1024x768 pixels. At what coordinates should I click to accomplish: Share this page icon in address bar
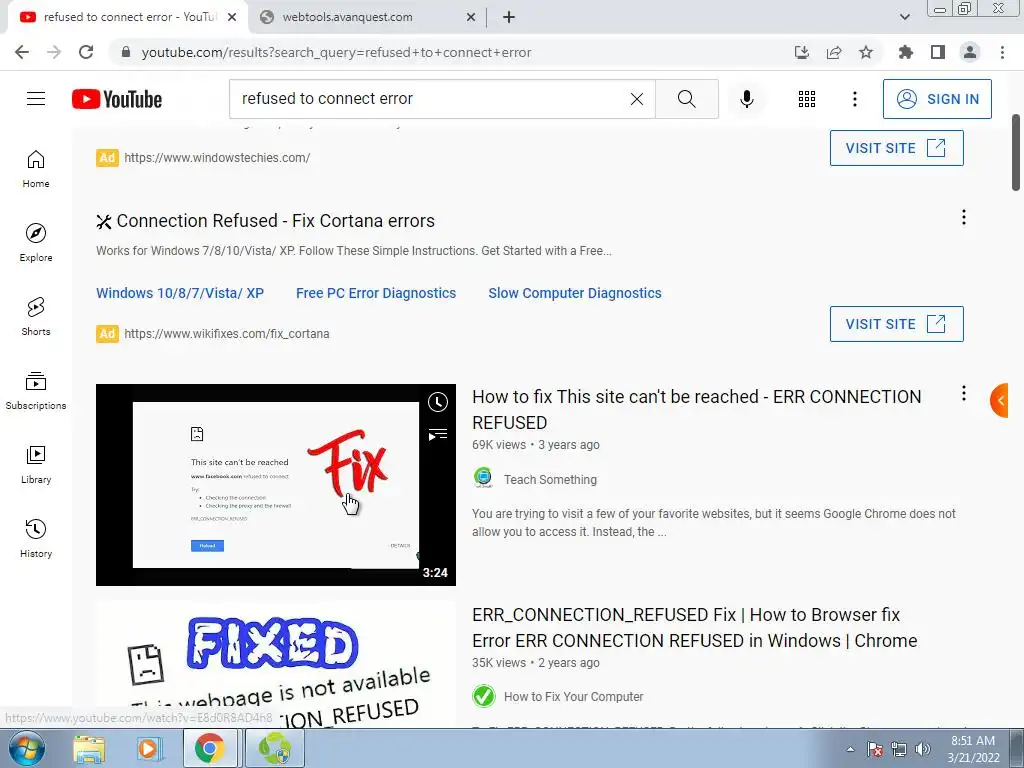coord(834,52)
